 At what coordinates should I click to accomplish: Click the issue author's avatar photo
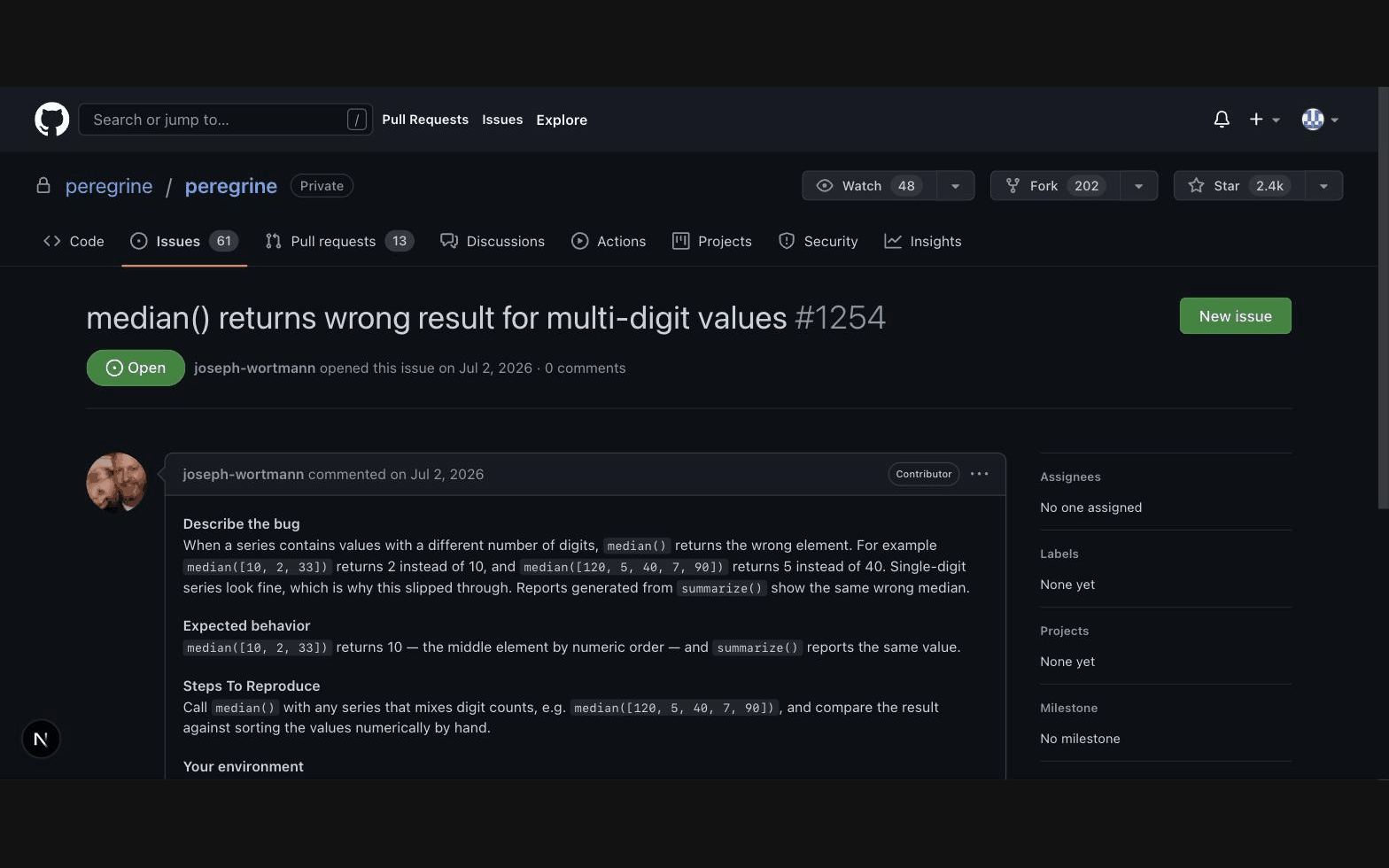[x=116, y=483]
